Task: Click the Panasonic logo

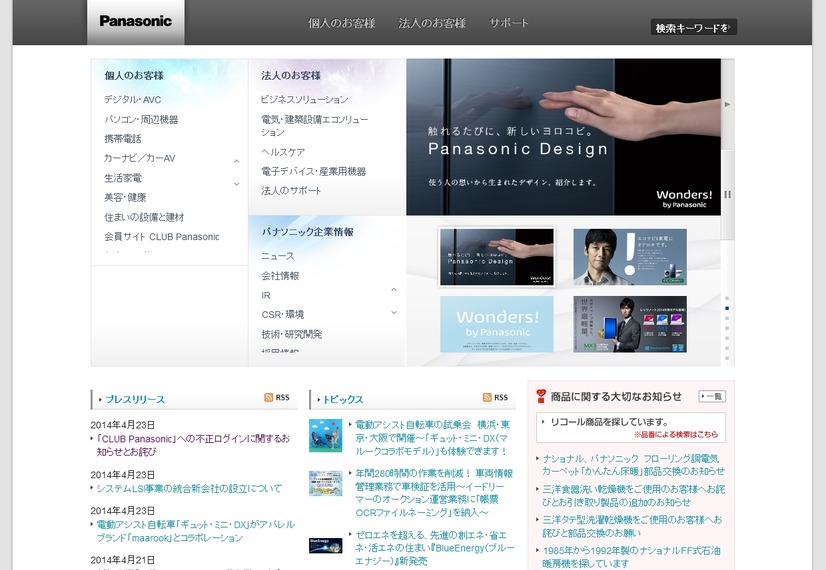Action: click(x=135, y=21)
